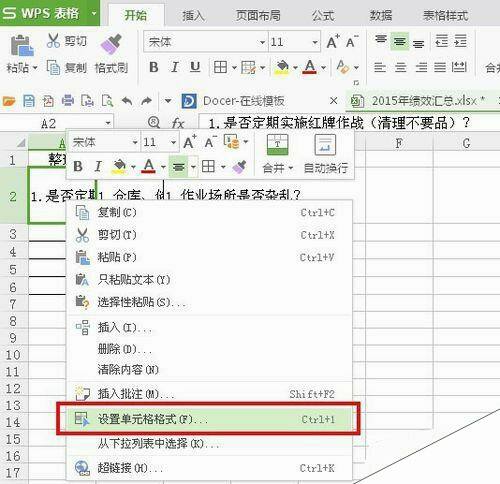
Task: Align text to top in the ribbon
Action: [x=380, y=40]
